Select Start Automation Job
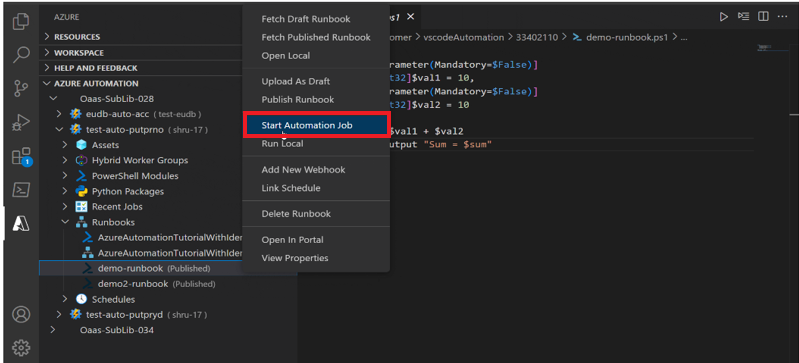 [x=316, y=125]
